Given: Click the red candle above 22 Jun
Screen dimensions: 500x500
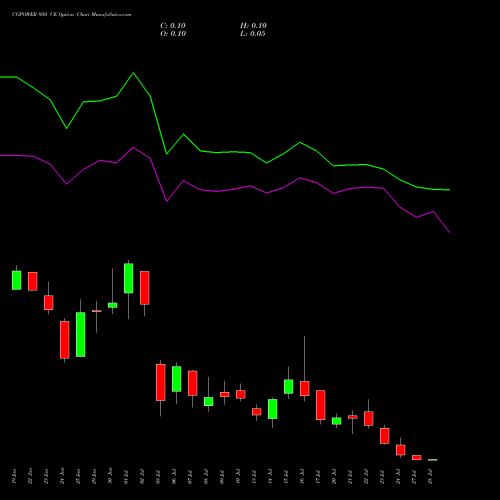Looking at the screenshot, I should (33, 281).
